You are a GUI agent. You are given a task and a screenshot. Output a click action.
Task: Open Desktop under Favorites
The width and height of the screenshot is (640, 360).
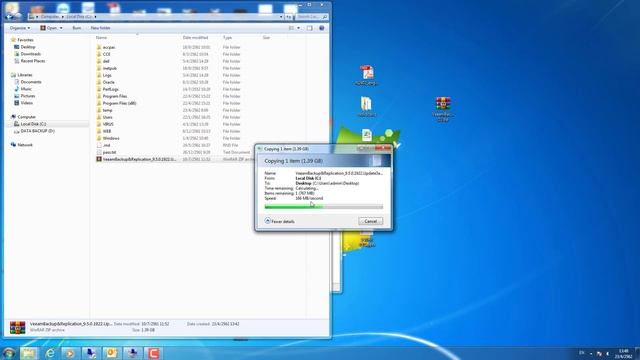[28, 47]
